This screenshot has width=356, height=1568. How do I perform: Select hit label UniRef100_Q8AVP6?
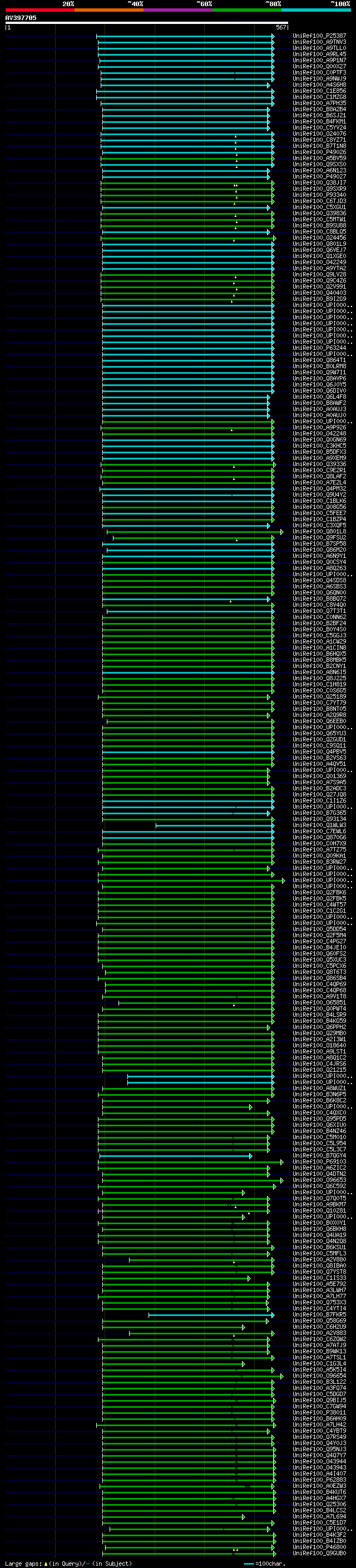pos(319,379)
